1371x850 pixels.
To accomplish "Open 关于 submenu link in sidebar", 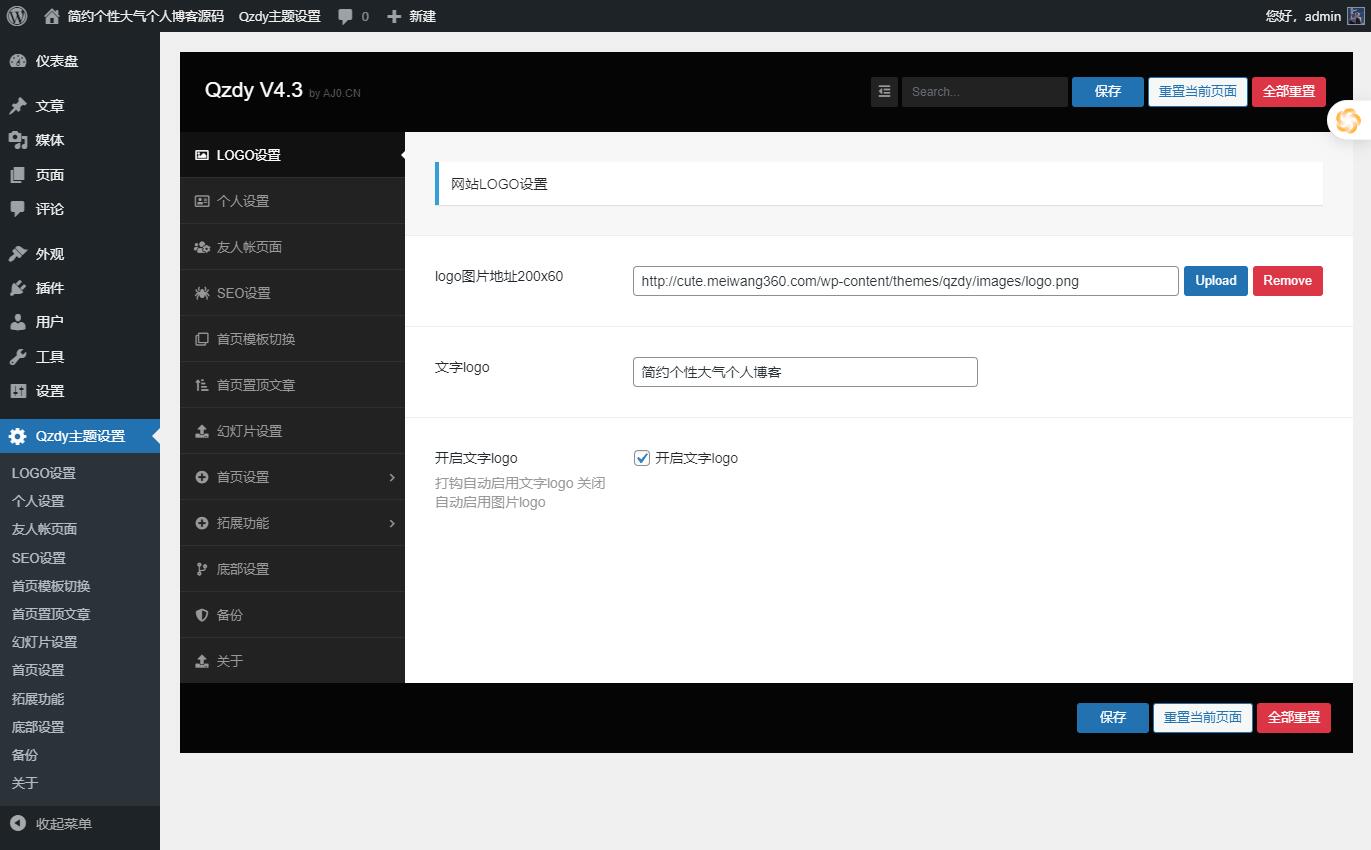I will 25,783.
